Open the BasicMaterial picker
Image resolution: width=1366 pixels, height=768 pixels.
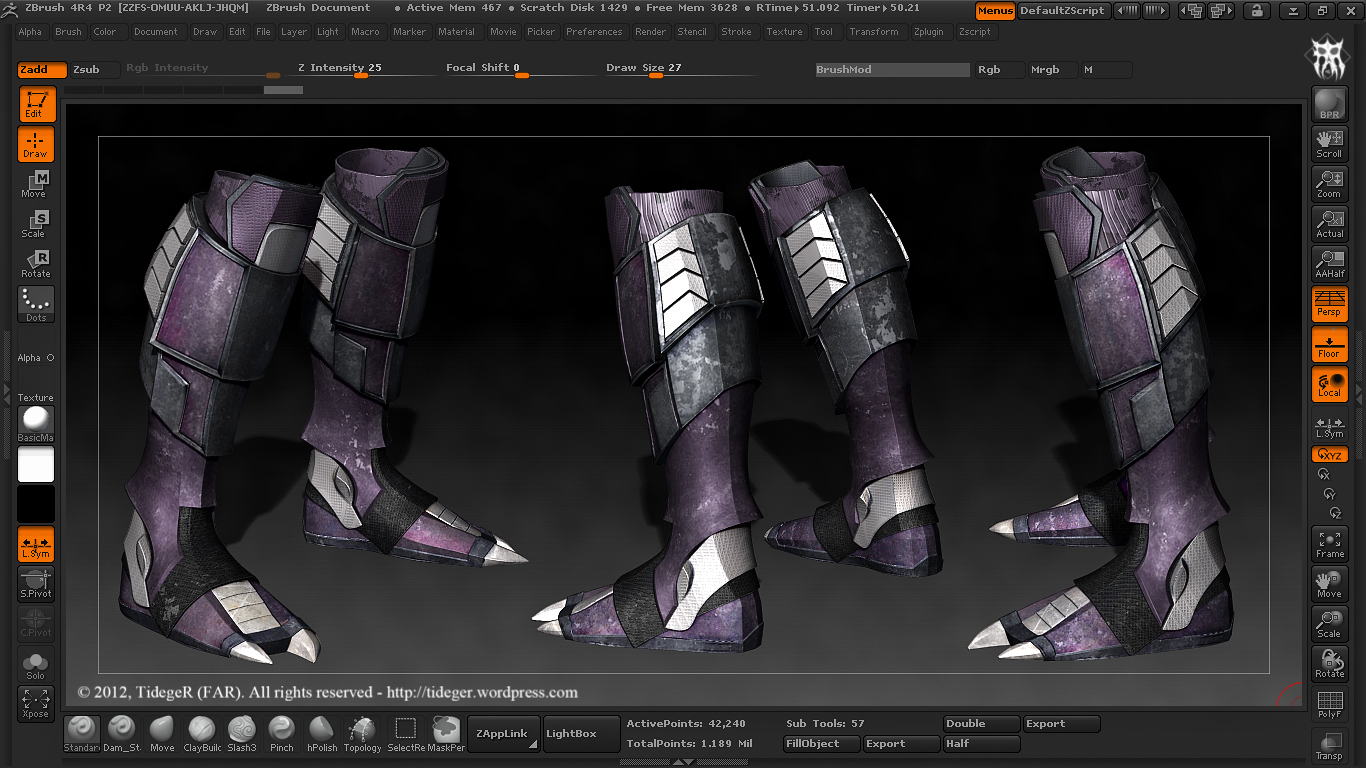click(x=36, y=424)
